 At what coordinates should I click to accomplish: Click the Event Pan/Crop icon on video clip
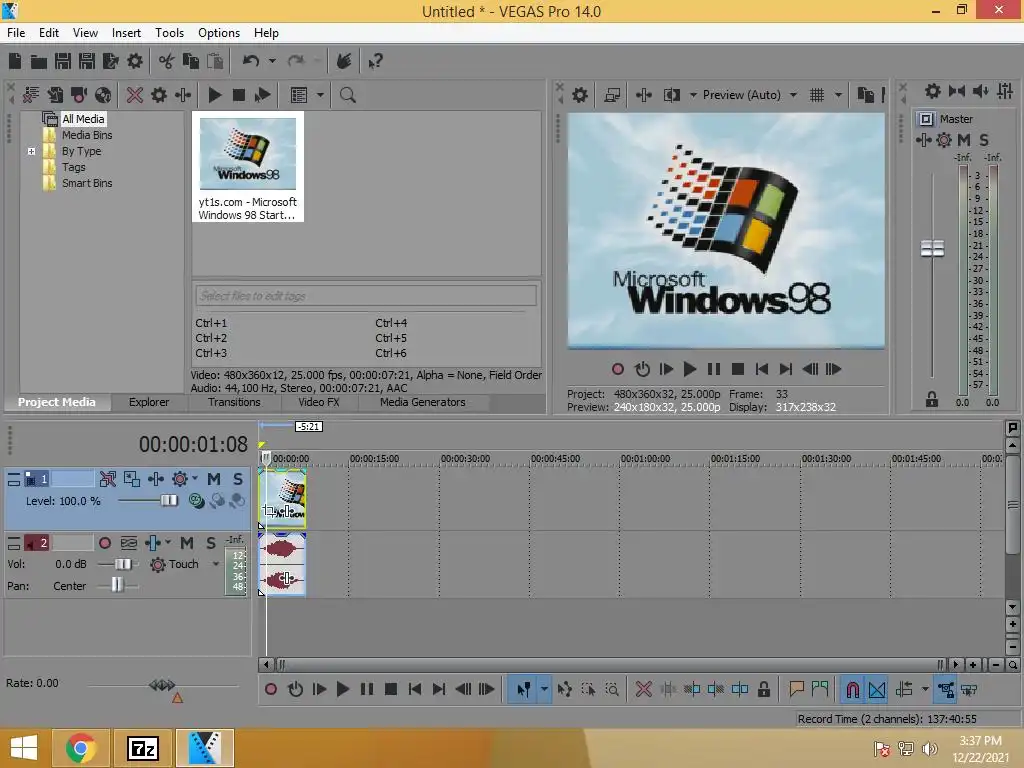[268, 511]
